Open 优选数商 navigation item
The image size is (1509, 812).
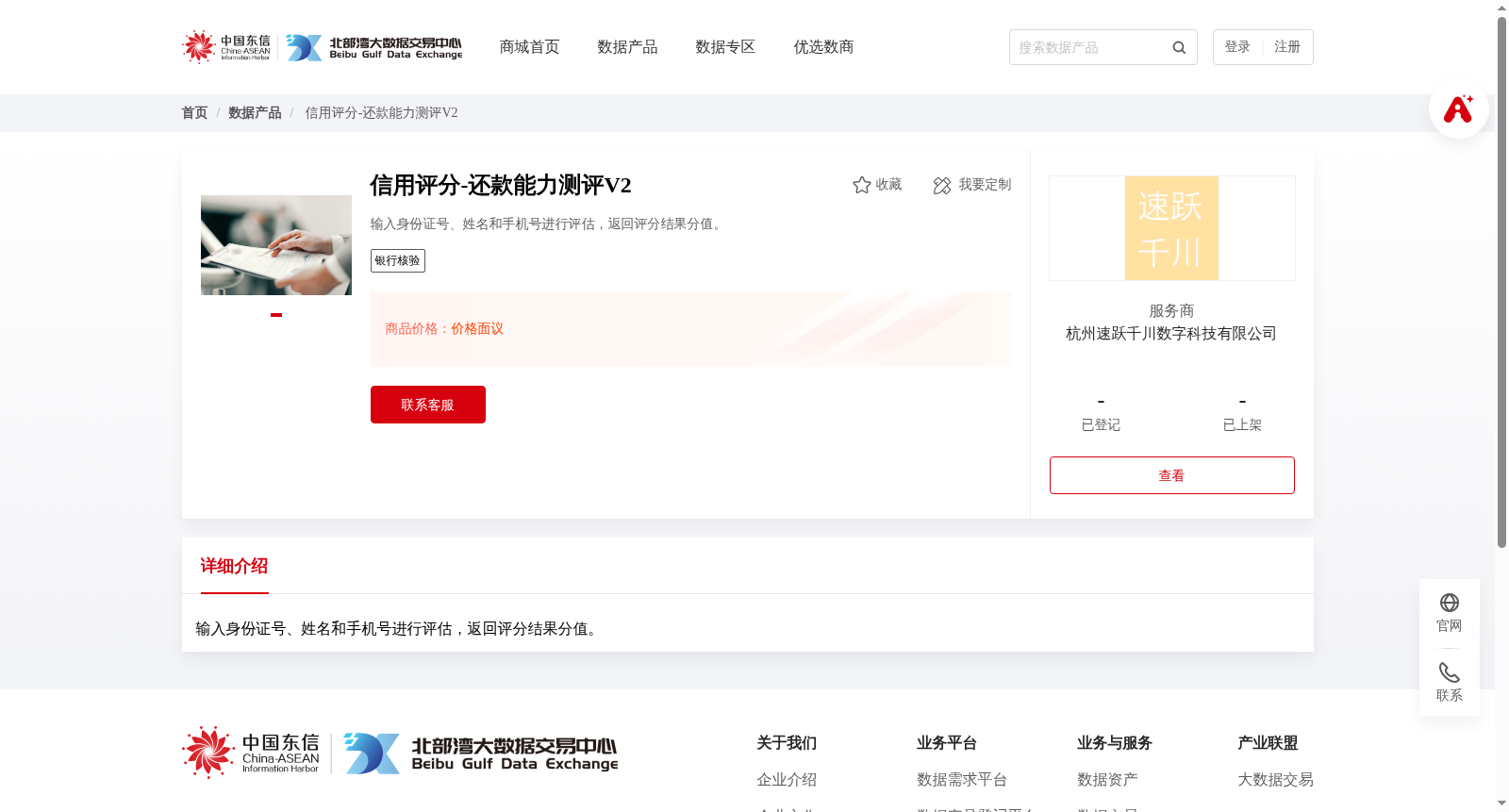click(823, 47)
